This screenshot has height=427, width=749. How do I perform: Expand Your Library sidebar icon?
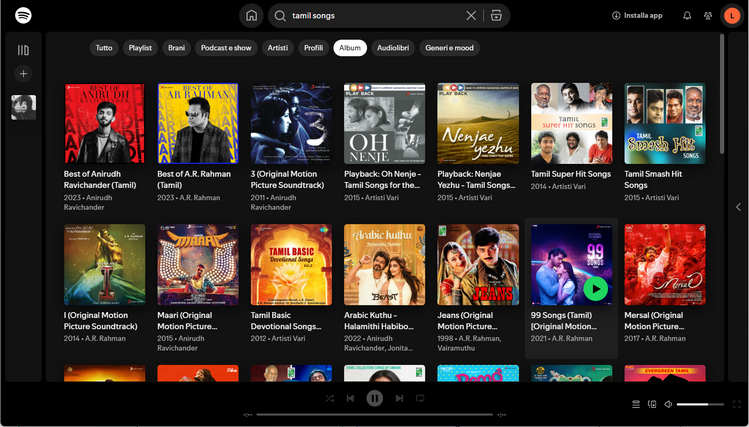click(x=23, y=50)
